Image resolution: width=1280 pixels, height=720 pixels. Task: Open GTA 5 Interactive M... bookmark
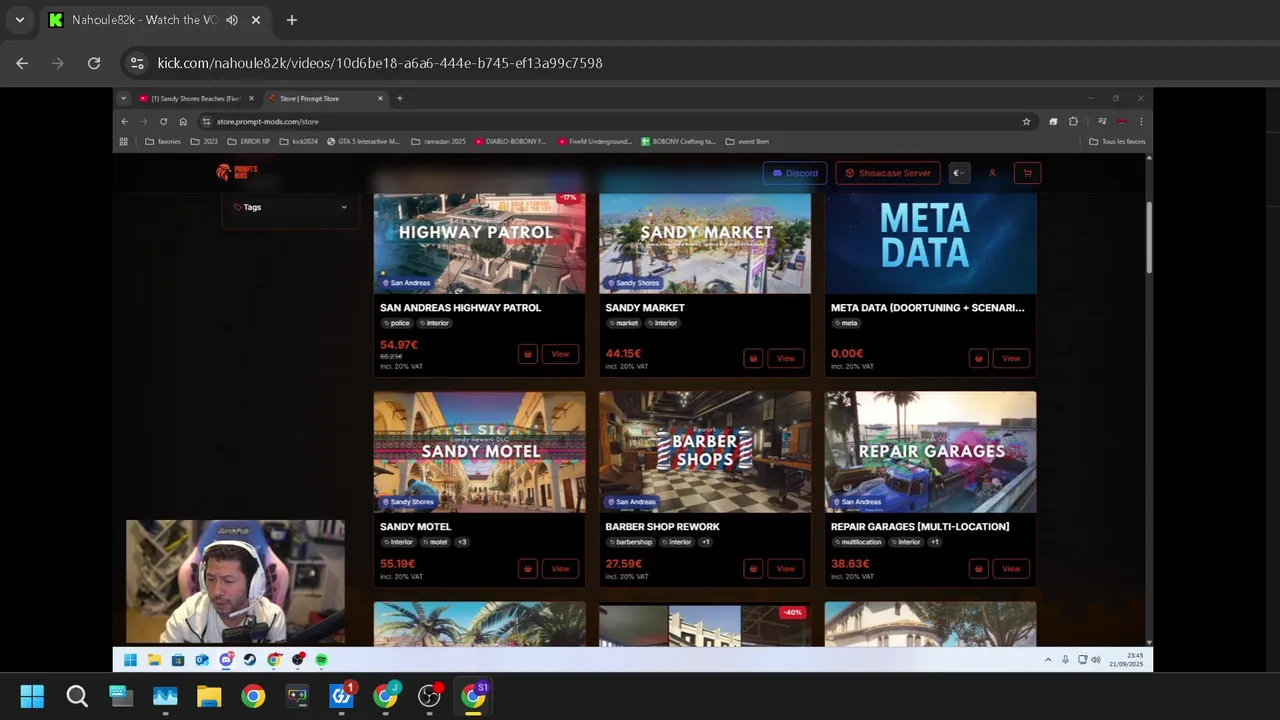click(363, 141)
